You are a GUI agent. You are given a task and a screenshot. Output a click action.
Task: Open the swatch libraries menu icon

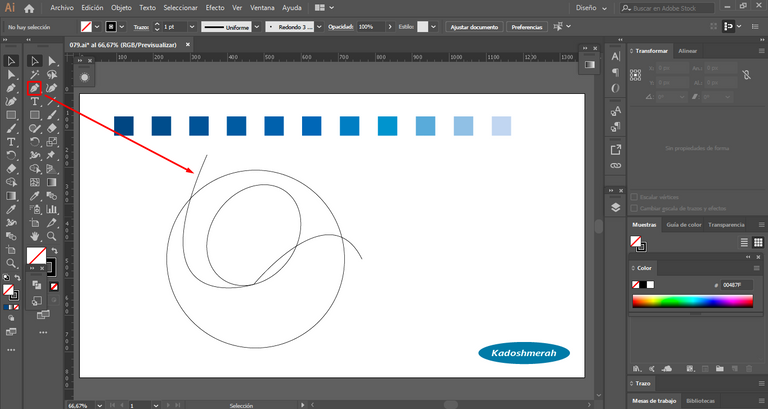pos(637,368)
